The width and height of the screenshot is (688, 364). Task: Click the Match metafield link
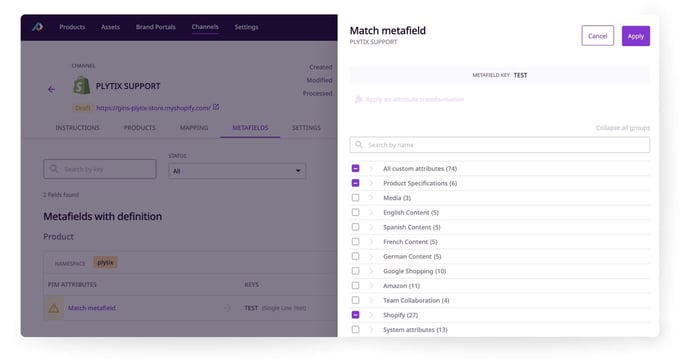(92, 308)
